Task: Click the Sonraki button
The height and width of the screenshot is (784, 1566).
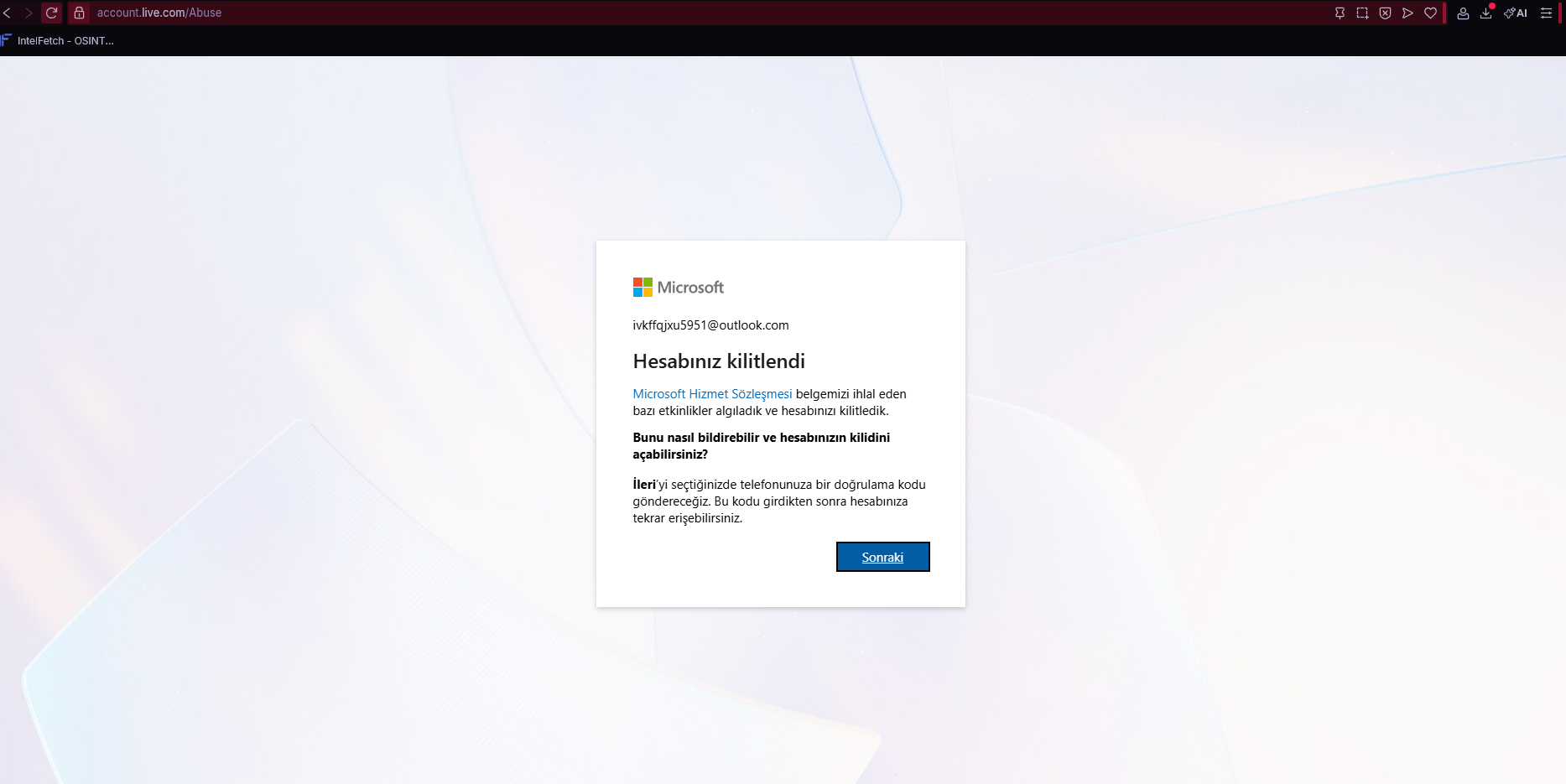Action: pyautogui.click(x=882, y=557)
